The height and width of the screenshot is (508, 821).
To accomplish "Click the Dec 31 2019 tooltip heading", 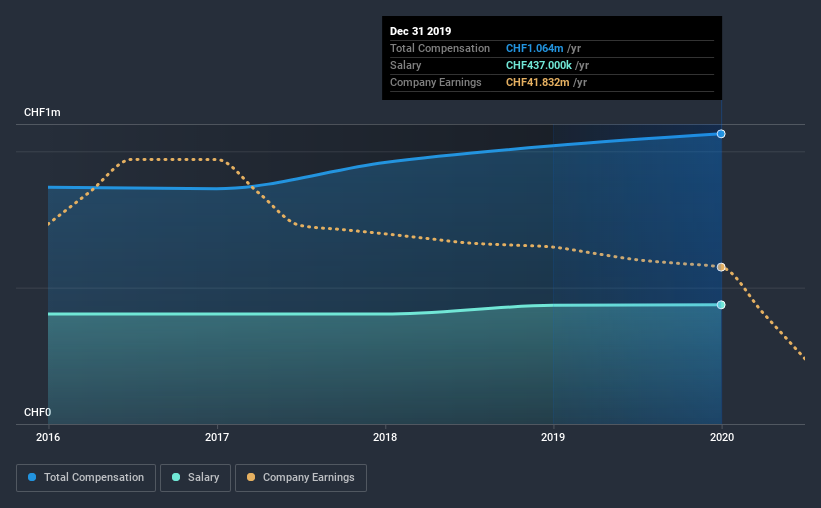I will 420,31.
